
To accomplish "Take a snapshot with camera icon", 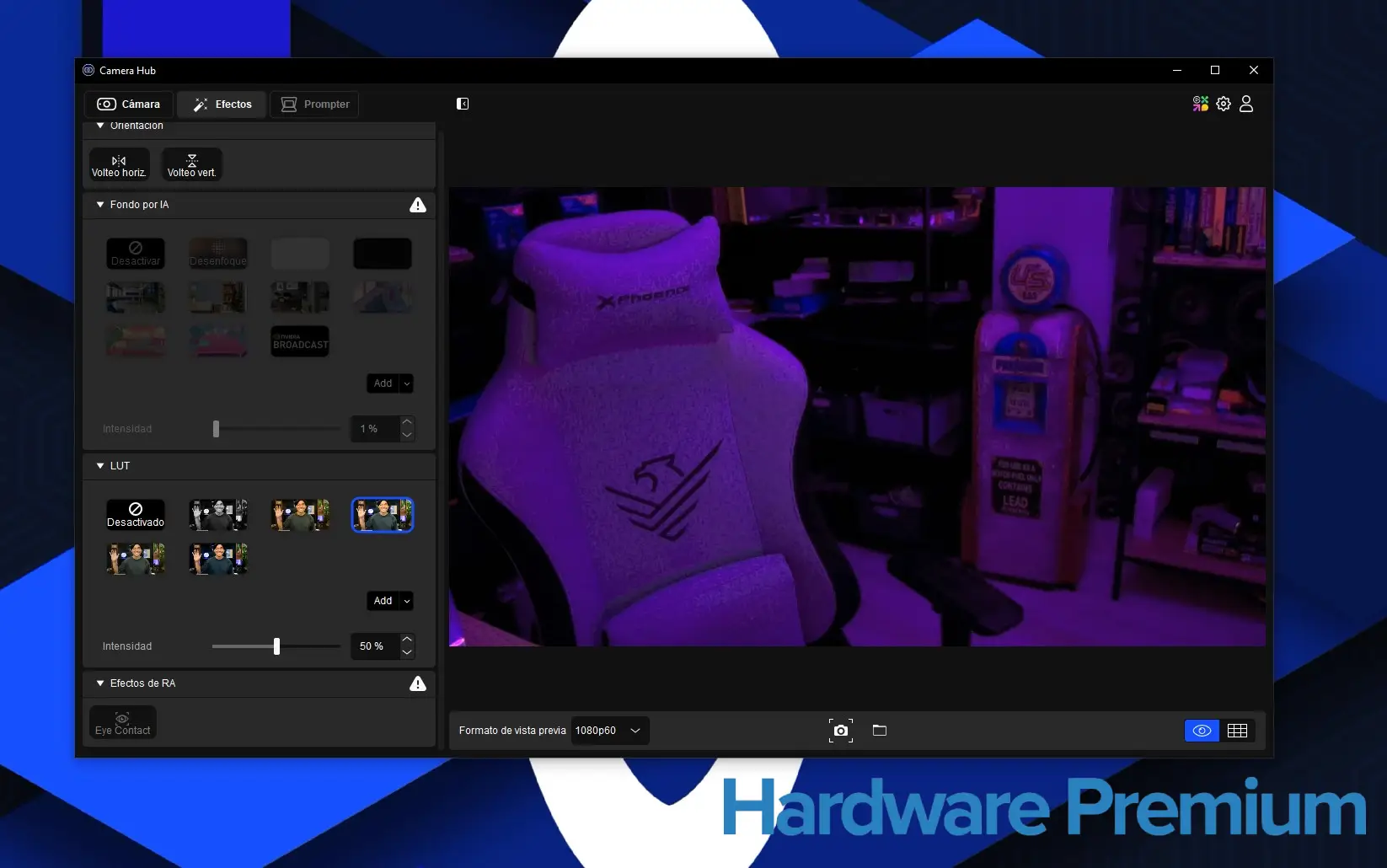I will tap(841, 731).
